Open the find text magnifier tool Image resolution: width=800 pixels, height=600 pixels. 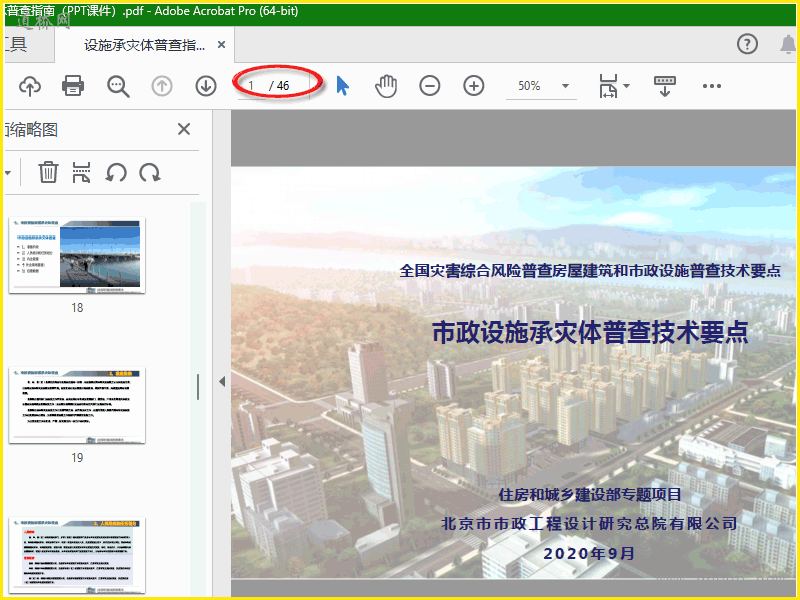pyautogui.click(x=118, y=86)
